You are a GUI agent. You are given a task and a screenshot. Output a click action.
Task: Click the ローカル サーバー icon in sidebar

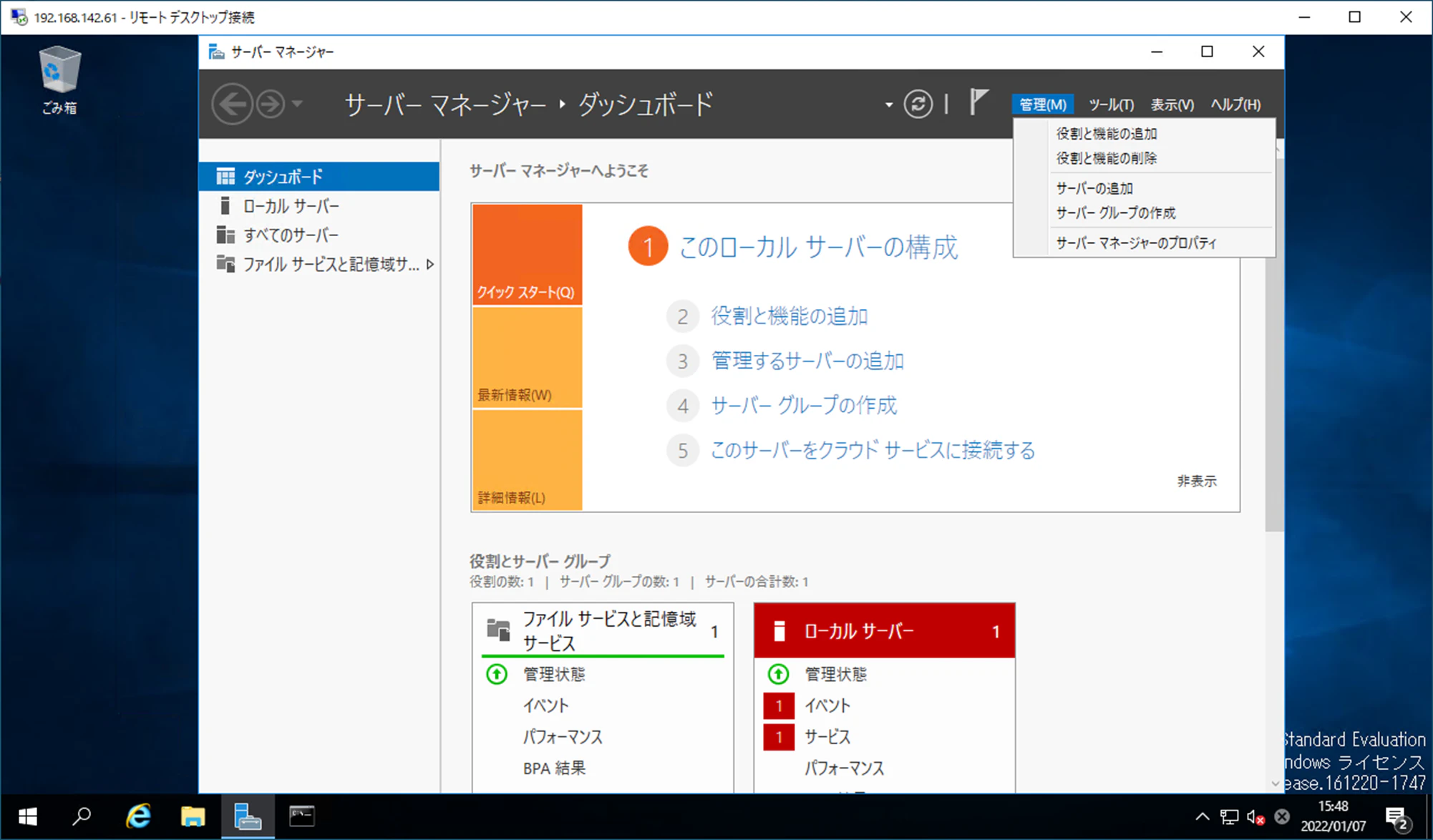click(x=225, y=206)
